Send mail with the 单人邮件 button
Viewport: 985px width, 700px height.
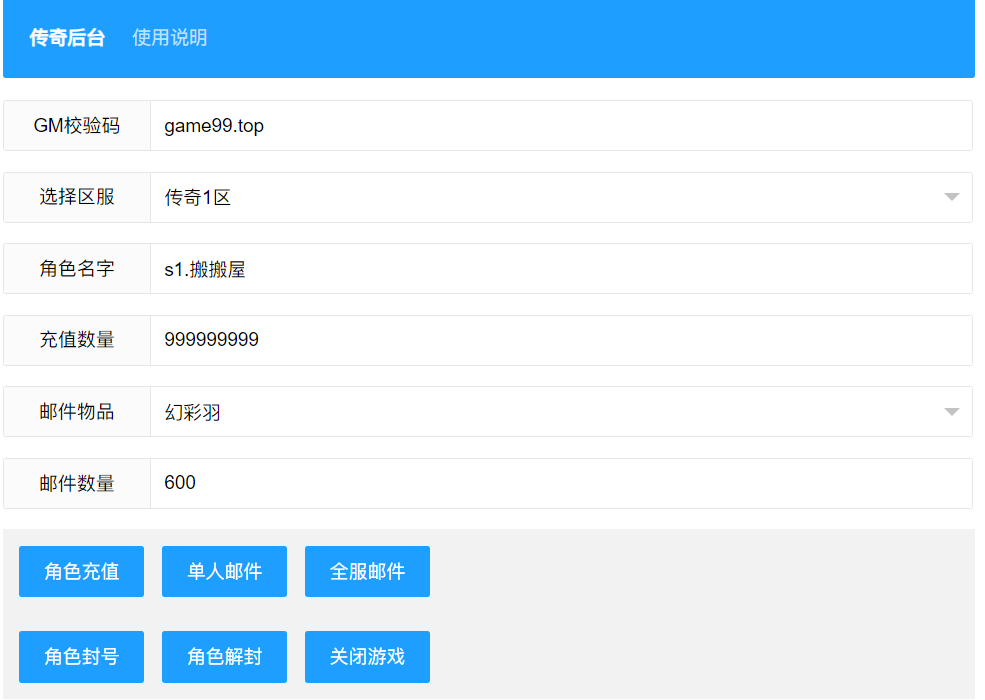224,572
